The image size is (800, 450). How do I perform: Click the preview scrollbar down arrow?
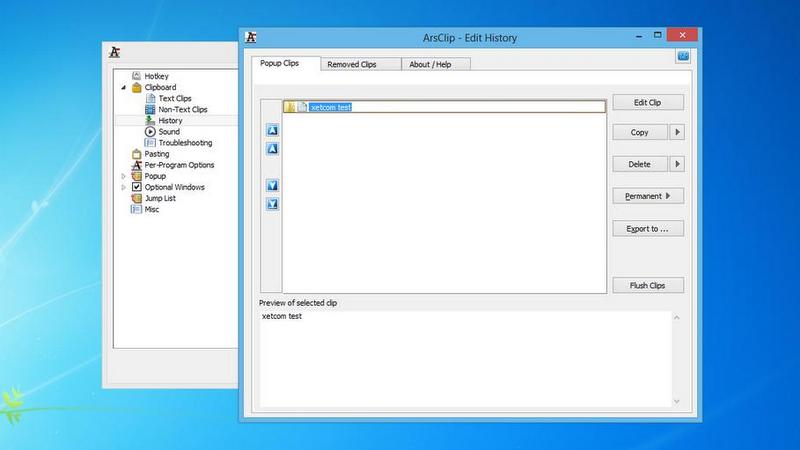coord(677,402)
